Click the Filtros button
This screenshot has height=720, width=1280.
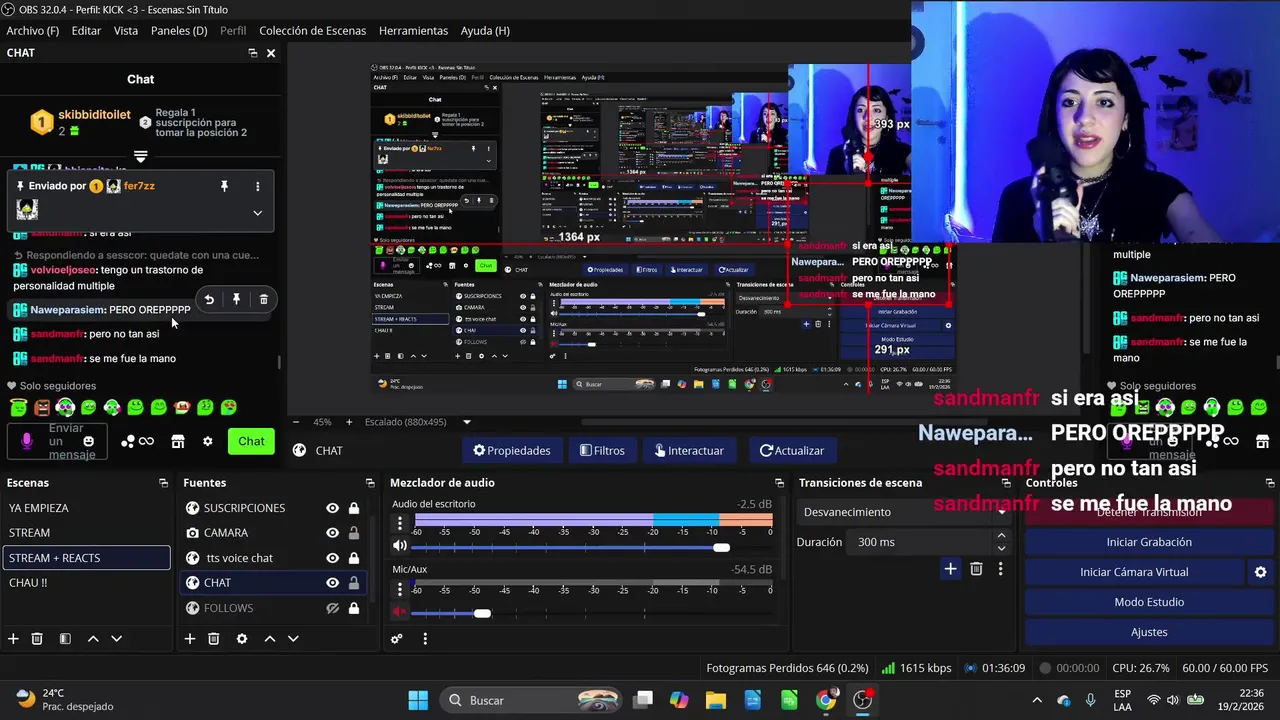point(602,450)
